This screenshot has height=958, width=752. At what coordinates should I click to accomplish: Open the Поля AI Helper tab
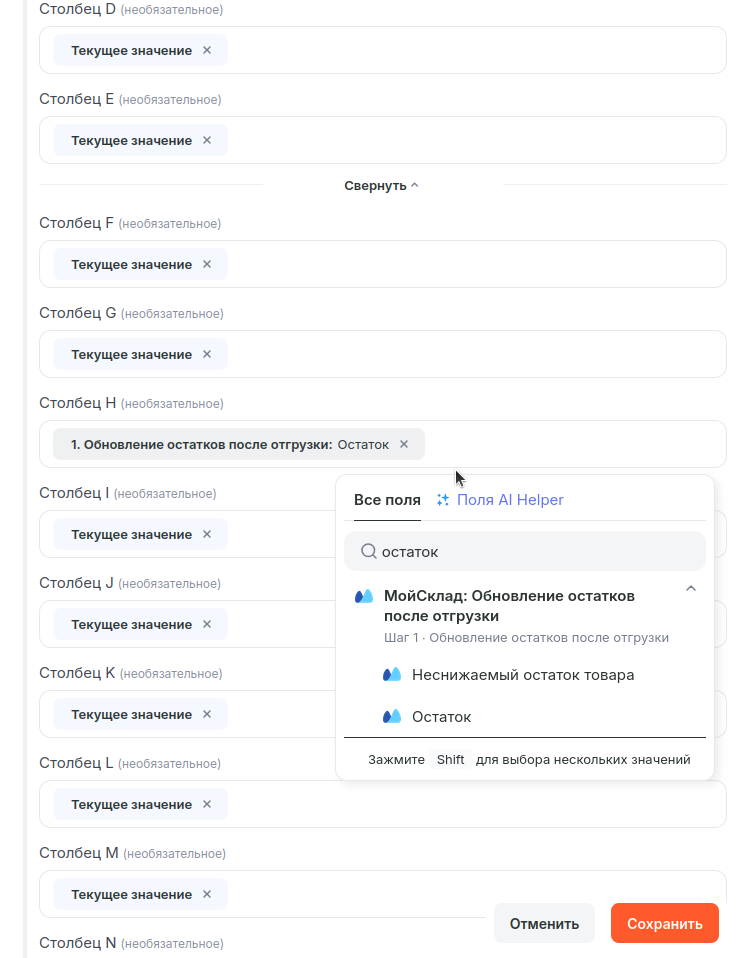tap(510, 500)
